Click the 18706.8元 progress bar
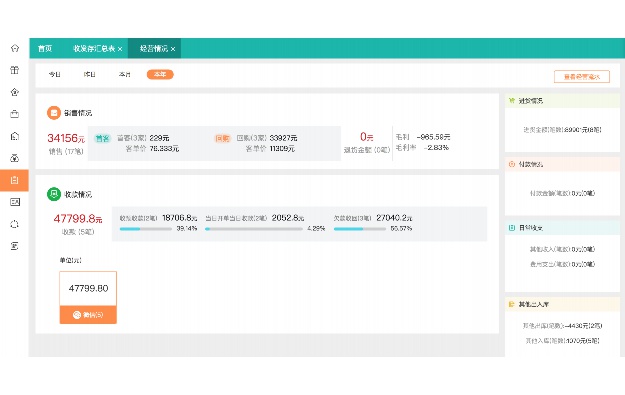625x395 pixels. (145, 229)
